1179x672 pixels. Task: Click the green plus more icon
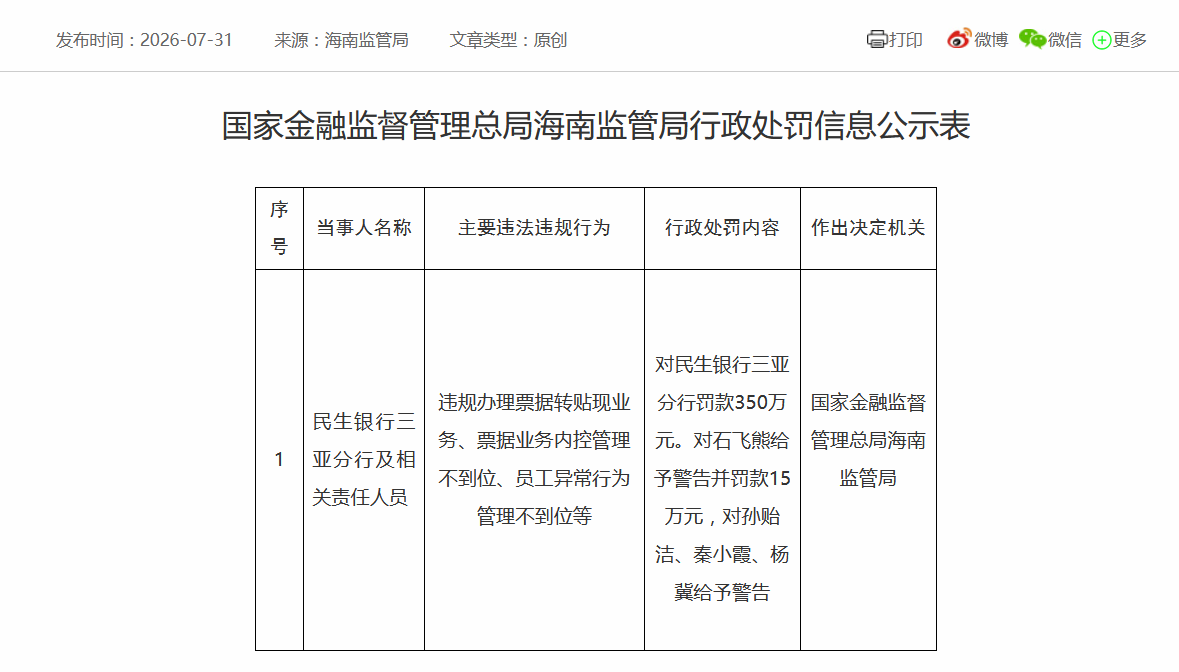click(1102, 40)
